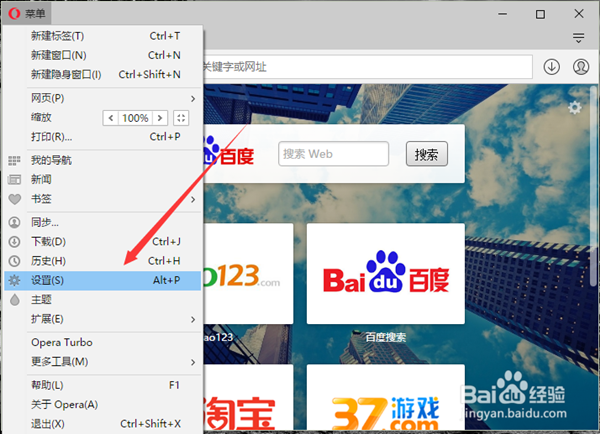This screenshot has height=434, width=600.
Task: Minimize the Opera window
Action: [x=503, y=14]
